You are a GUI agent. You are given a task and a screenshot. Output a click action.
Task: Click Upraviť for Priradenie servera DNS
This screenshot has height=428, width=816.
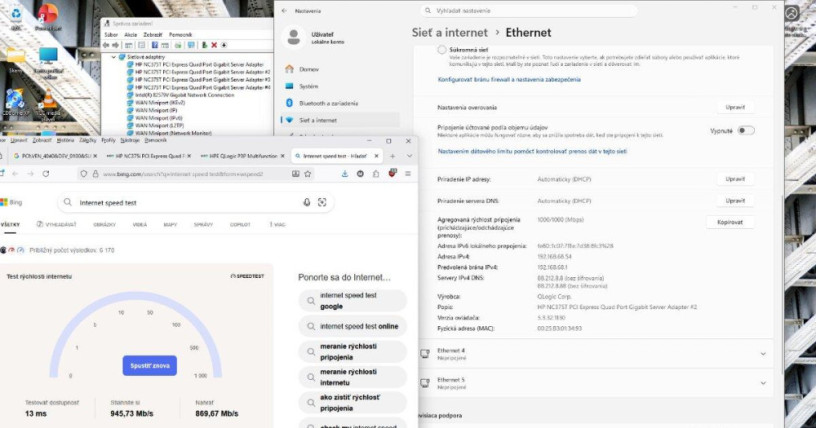[x=735, y=200]
